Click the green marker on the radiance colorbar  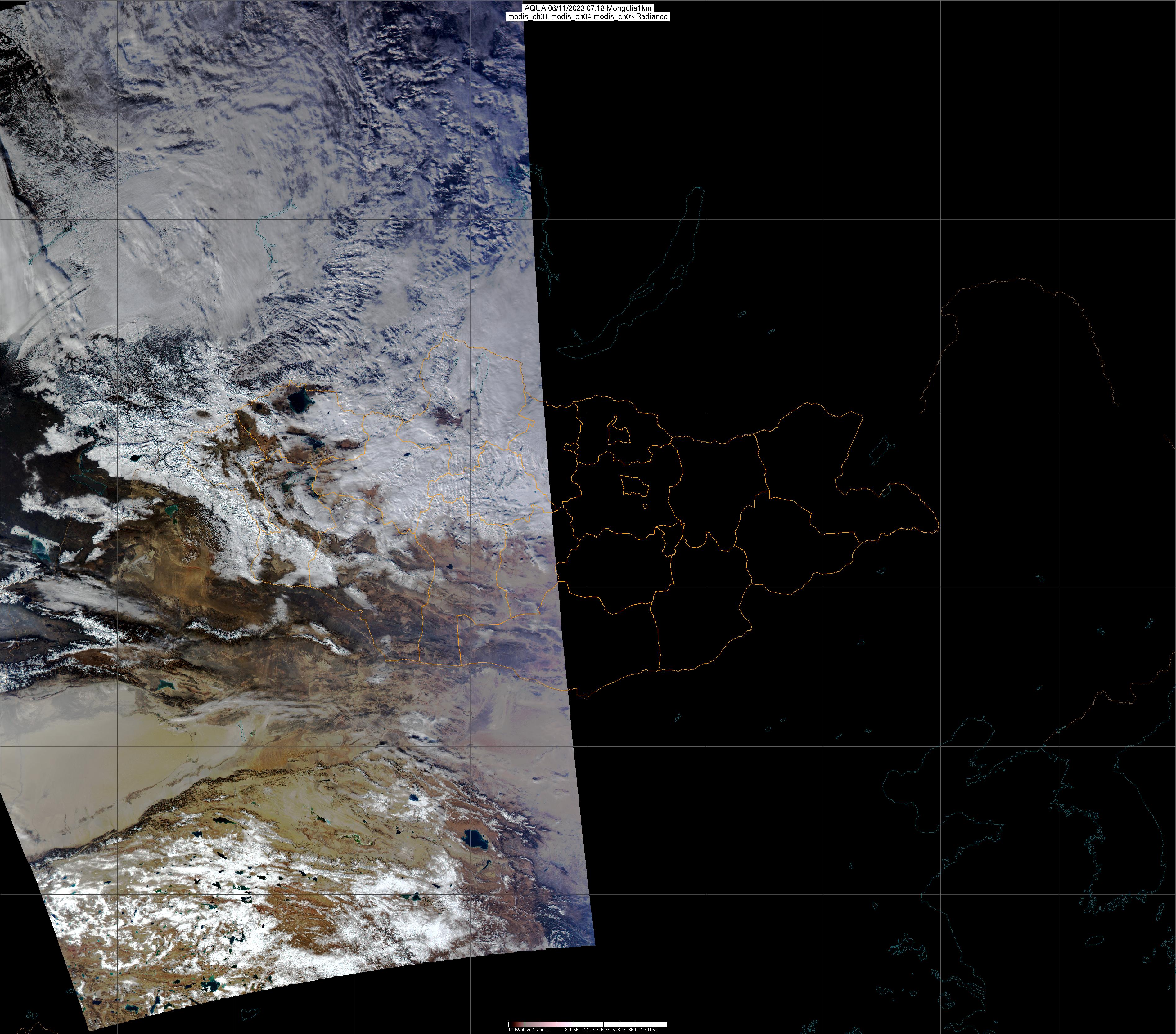tap(525, 1024)
